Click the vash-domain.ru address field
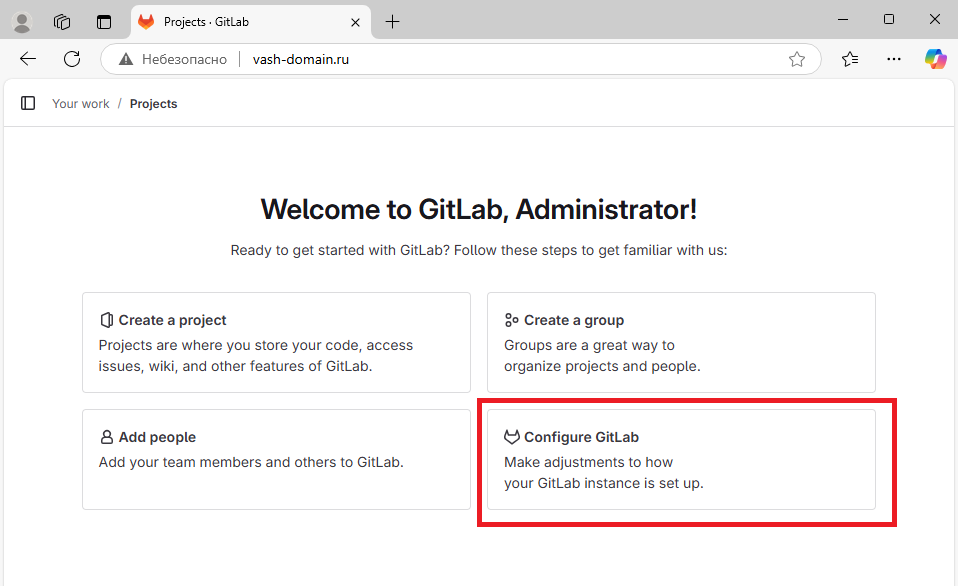Viewport: 958px width, 586px height. (461, 59)
